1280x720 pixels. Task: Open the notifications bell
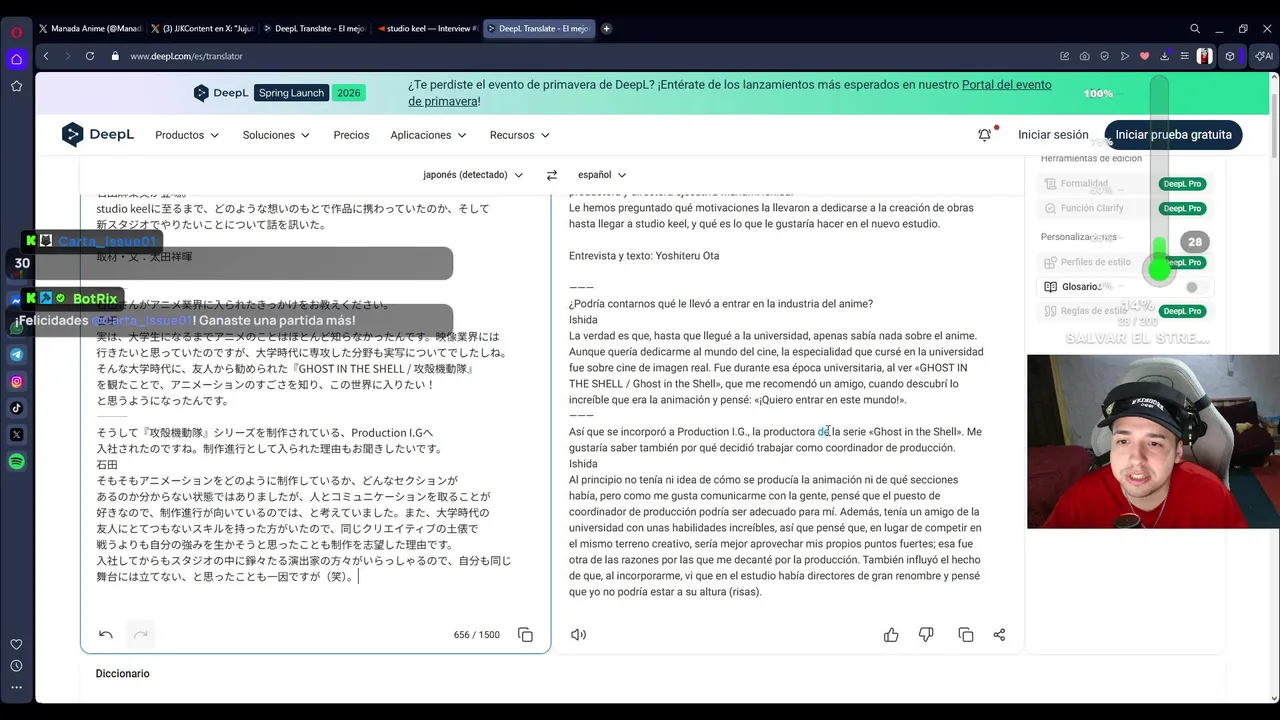tap(985, 135)
